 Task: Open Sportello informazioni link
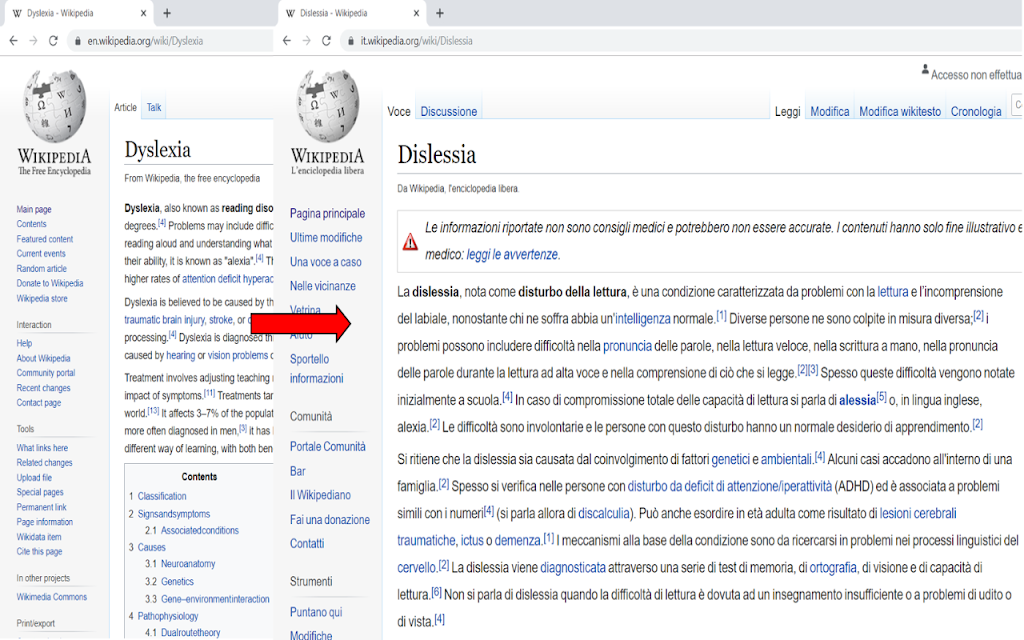point(317,369)
